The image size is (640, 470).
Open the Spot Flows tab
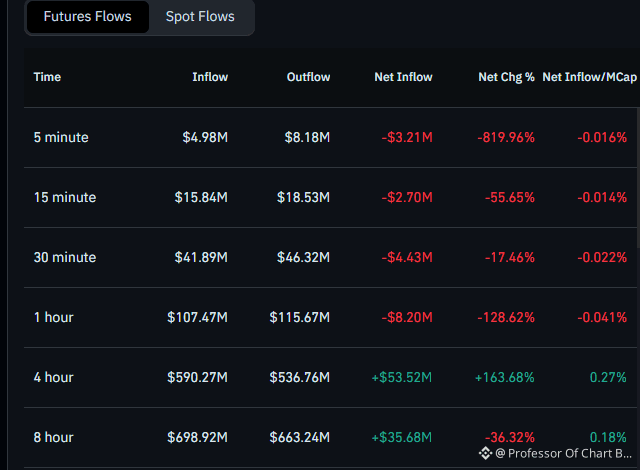(200, 17)
